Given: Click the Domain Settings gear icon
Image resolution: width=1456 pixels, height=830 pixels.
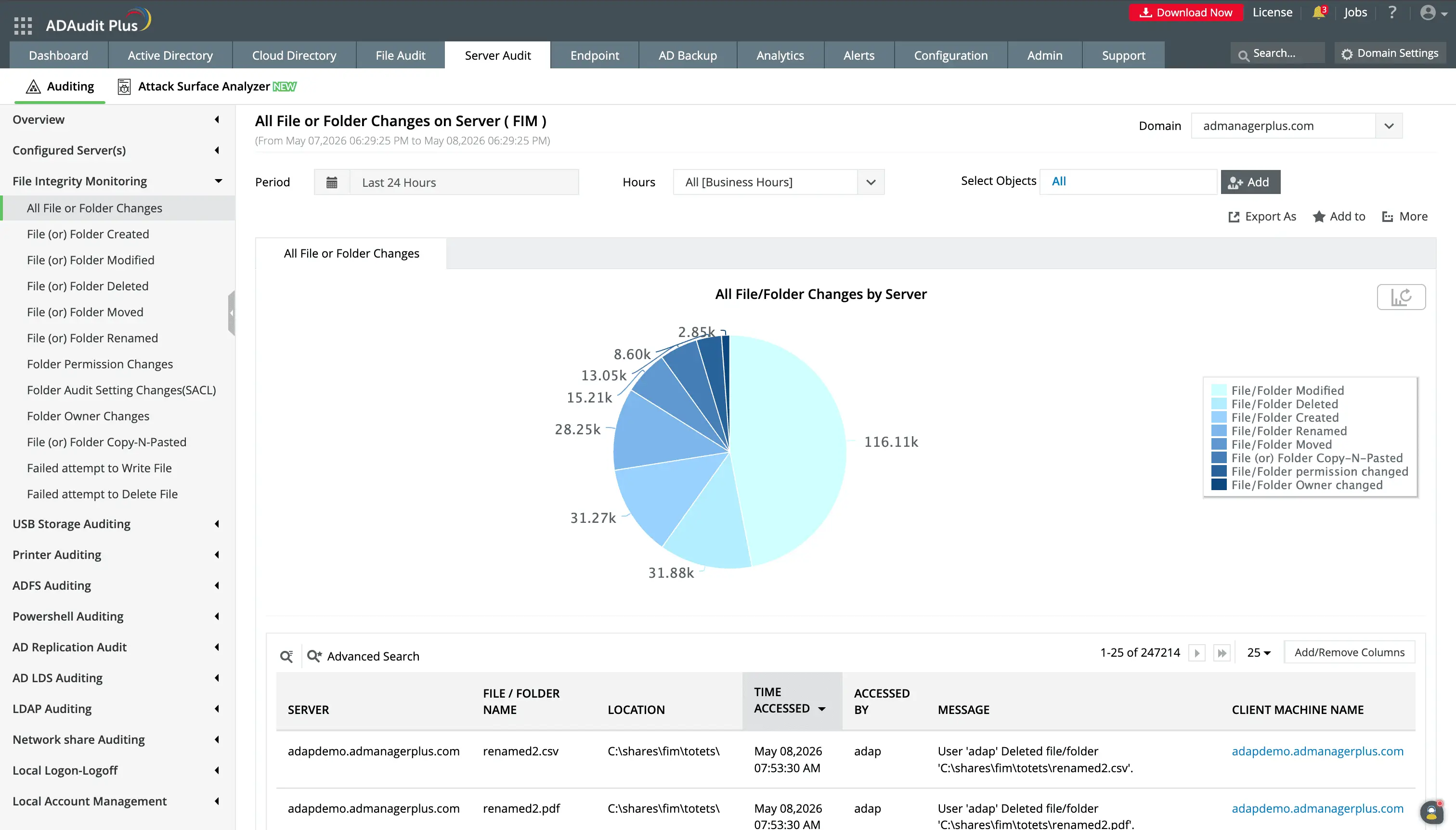Looking at the screenshot, I should pos(1347,54).
